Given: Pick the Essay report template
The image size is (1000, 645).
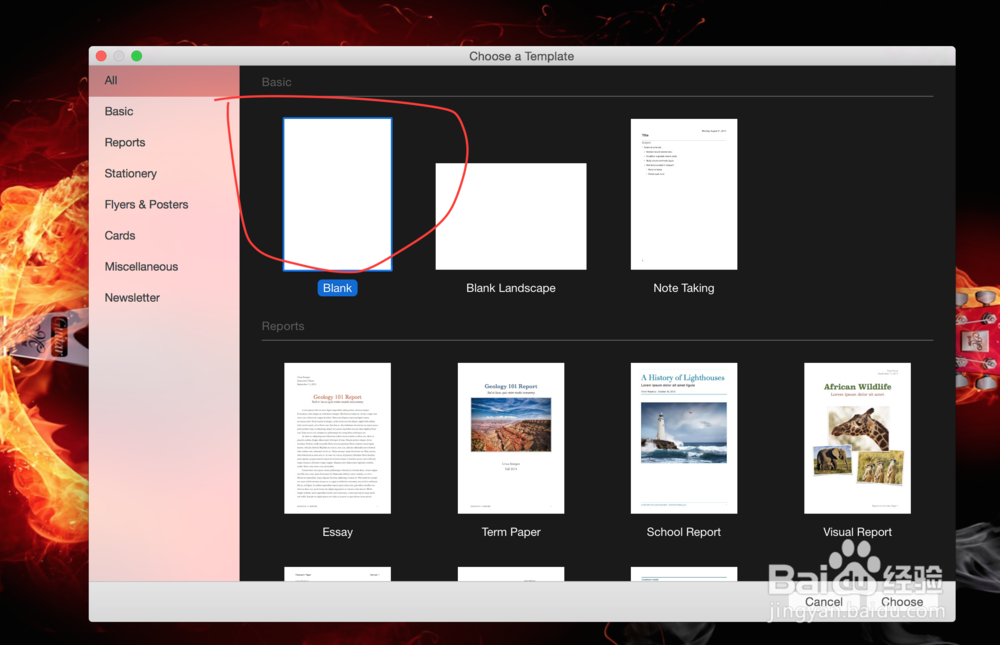Looking at the screenshot, I should coord(337,438).
